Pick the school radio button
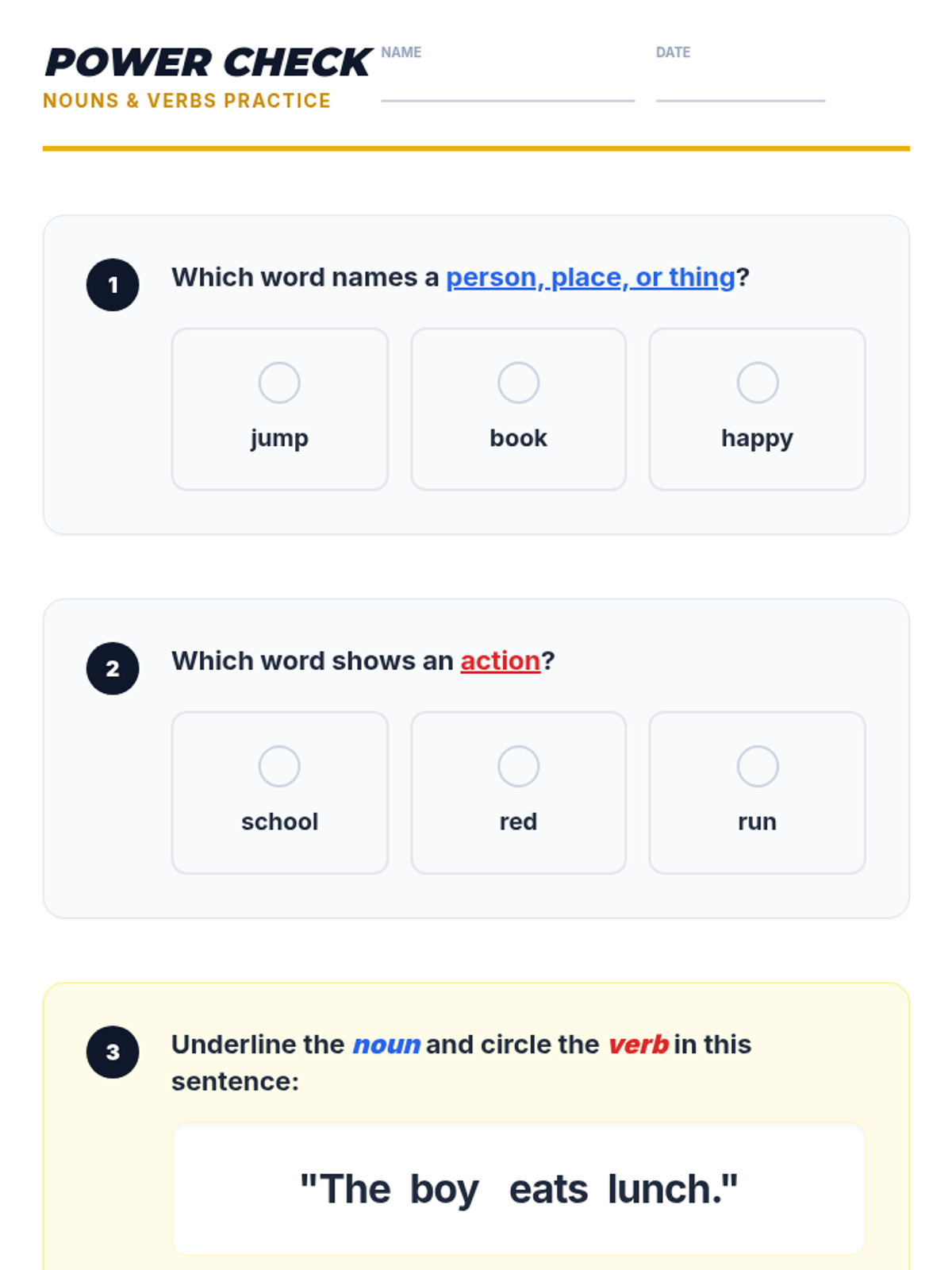 (x=279, y=766)
